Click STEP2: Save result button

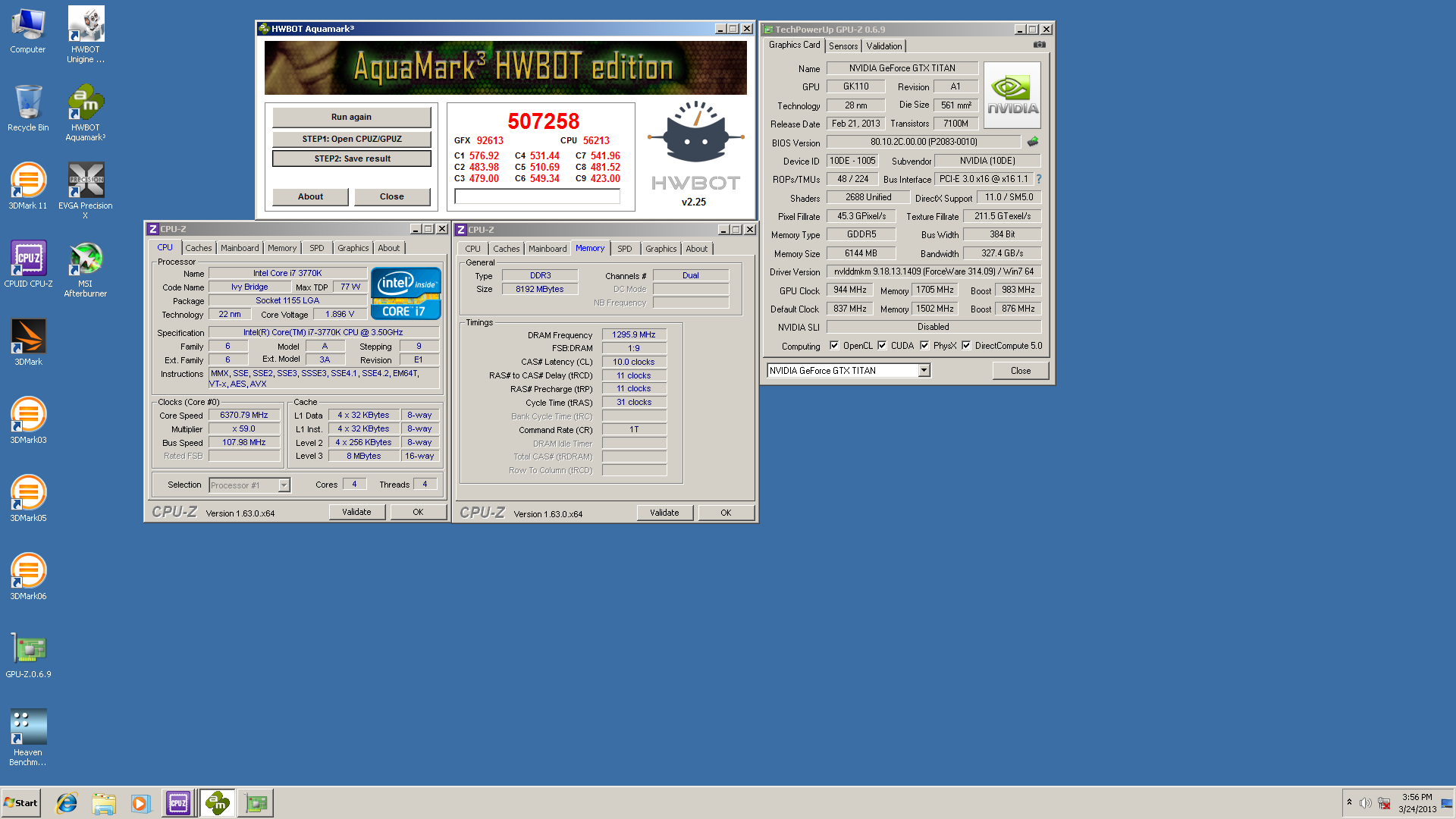coord(352,158)
